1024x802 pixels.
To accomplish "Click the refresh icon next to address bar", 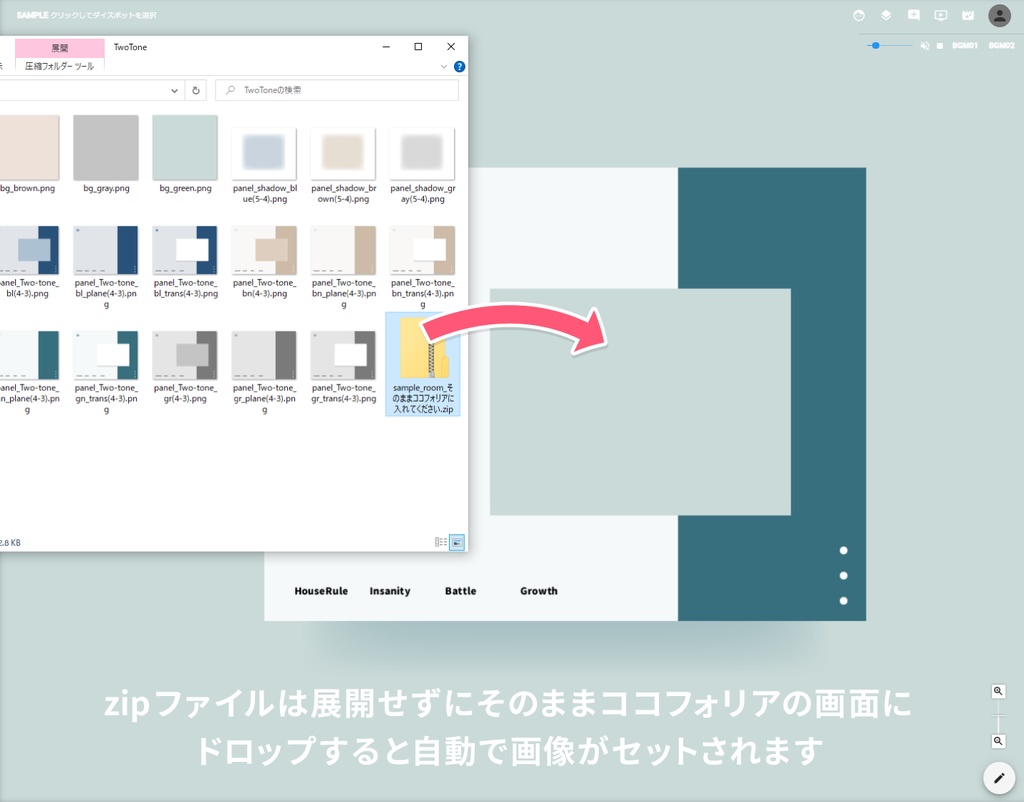I will tap(196, 89).
